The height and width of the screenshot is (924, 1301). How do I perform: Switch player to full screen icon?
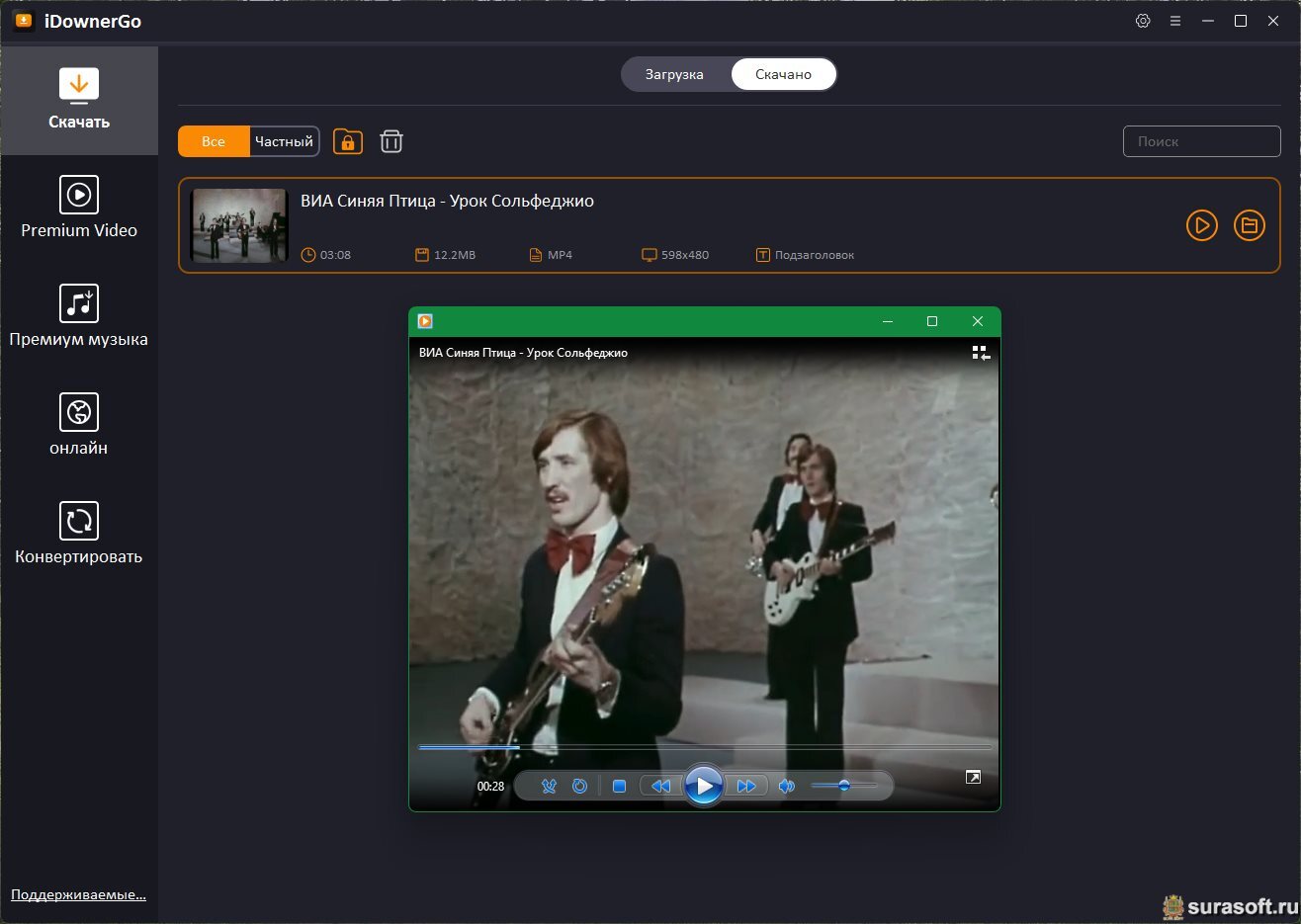click(973, 778)
